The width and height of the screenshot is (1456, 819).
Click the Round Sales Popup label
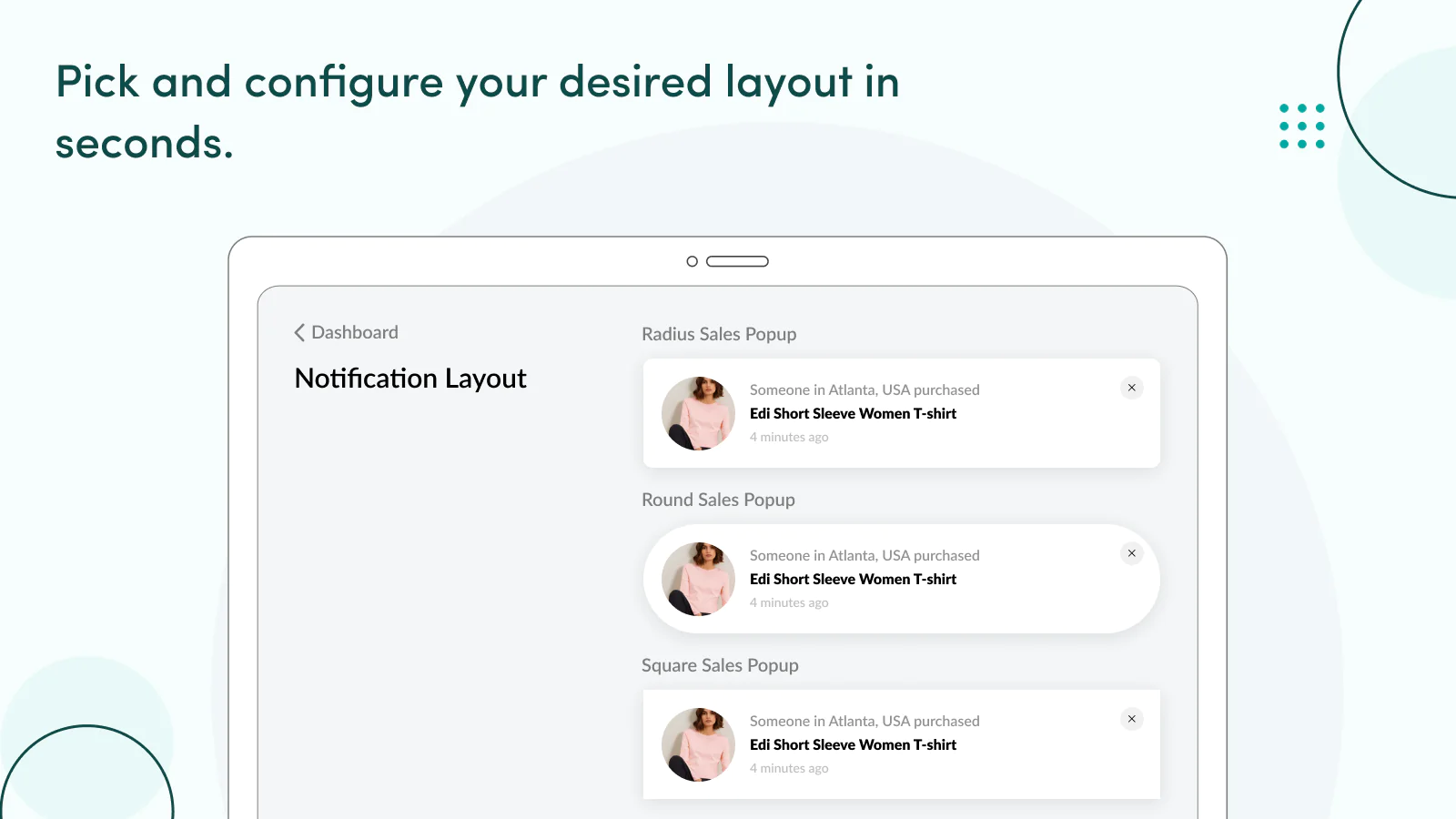point(718,500)
